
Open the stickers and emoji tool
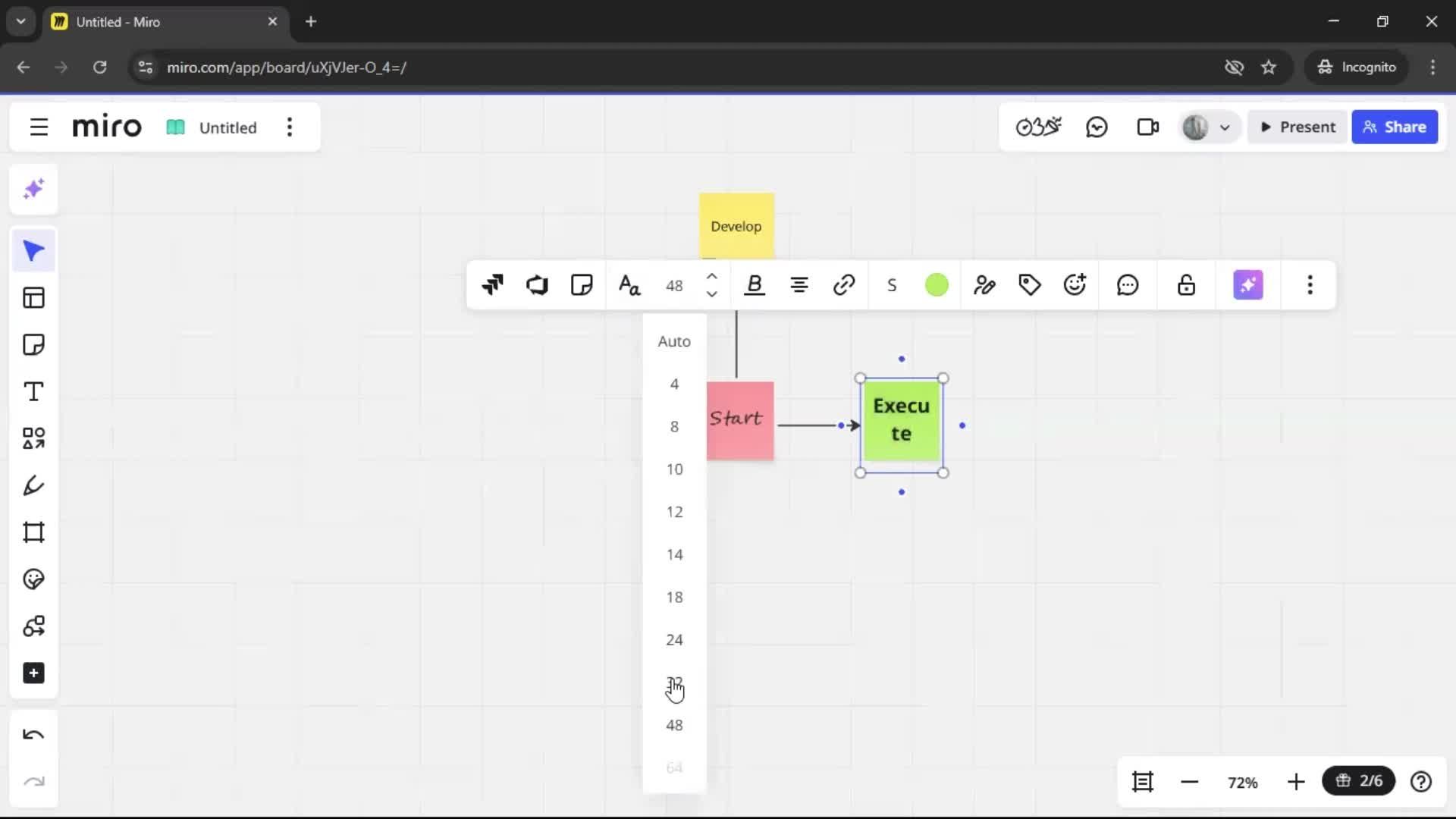click(33, 579)
